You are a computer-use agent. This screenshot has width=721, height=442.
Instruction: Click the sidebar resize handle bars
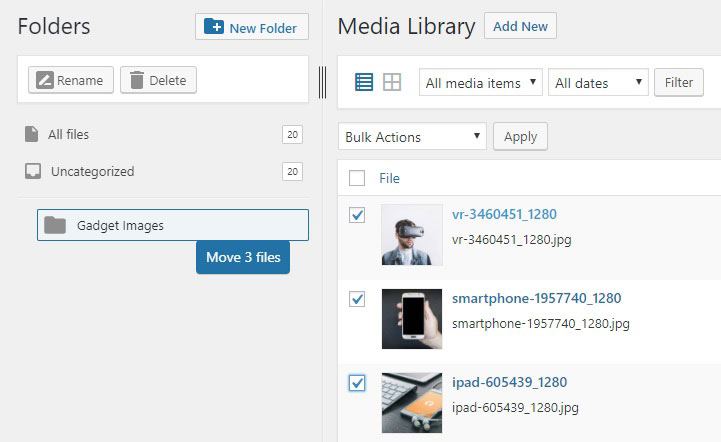coord(322,82)
